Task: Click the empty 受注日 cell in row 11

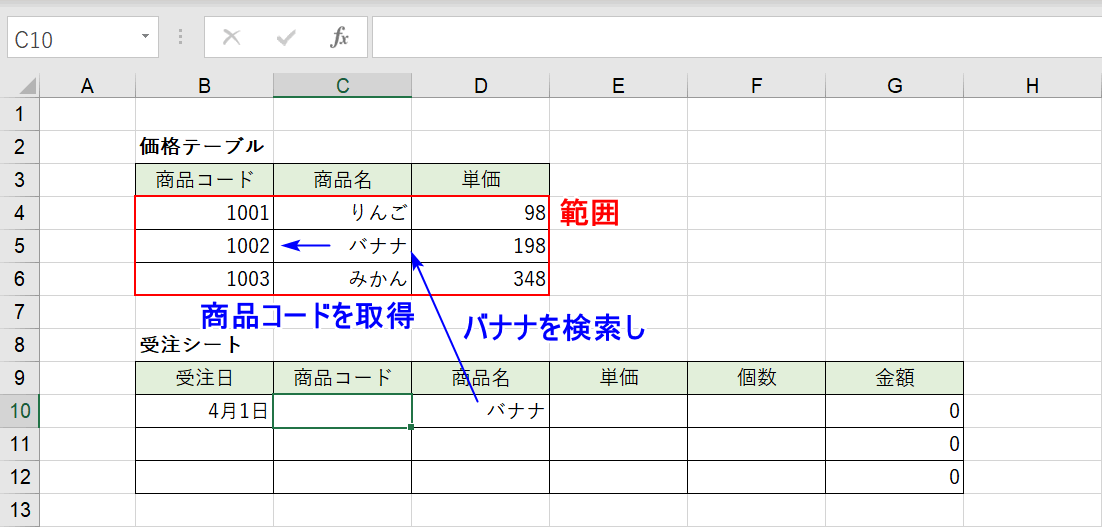Action: 204,443
